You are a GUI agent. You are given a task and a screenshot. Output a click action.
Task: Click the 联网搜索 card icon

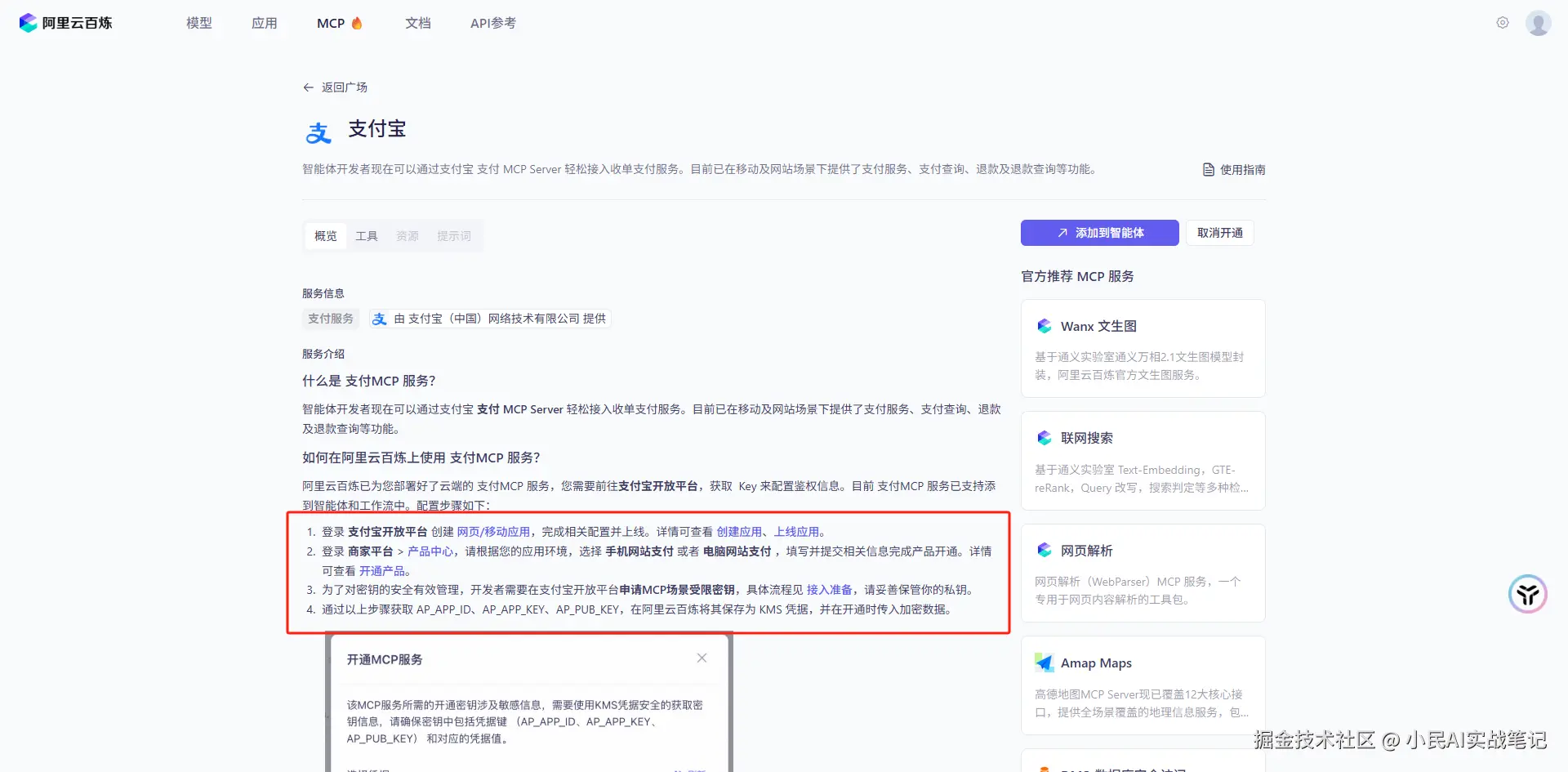(x=1045, y=438)
